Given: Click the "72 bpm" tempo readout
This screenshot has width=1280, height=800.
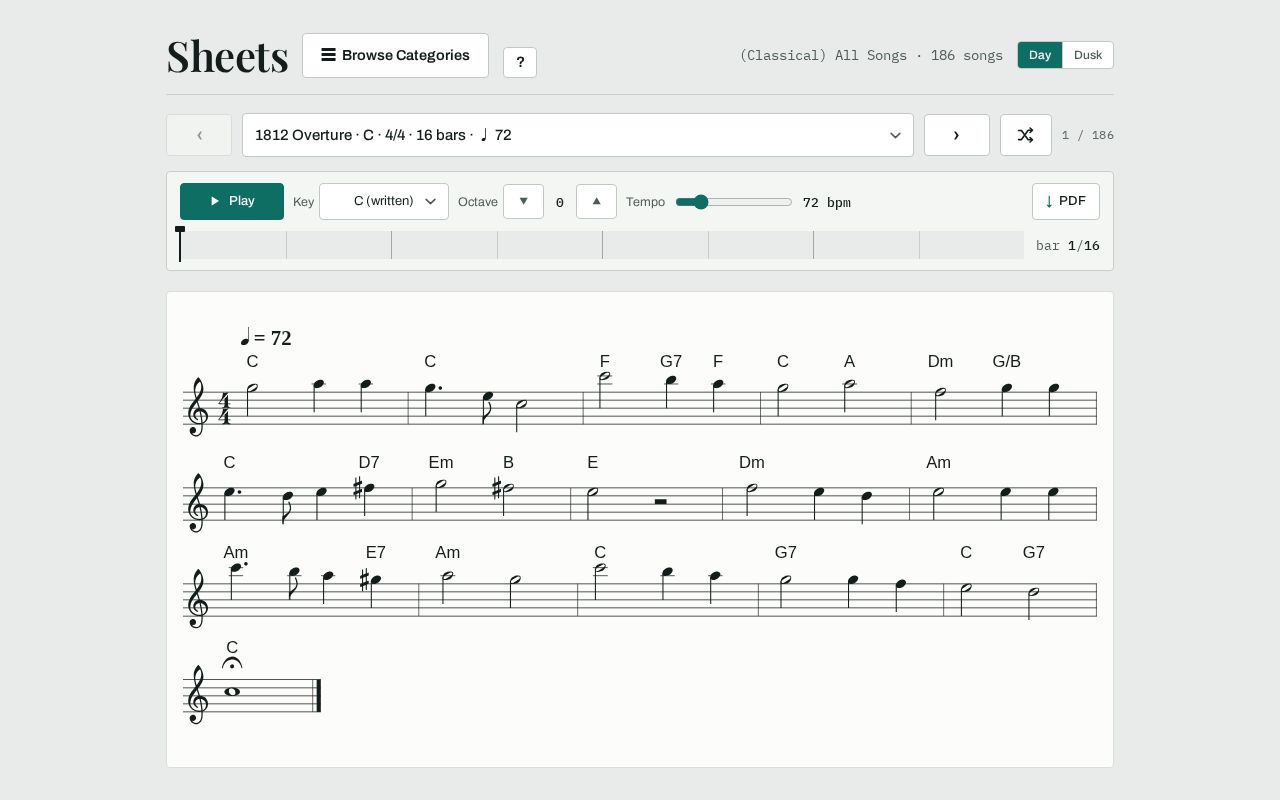Looking at the screenshot, I should pos(827,203).
